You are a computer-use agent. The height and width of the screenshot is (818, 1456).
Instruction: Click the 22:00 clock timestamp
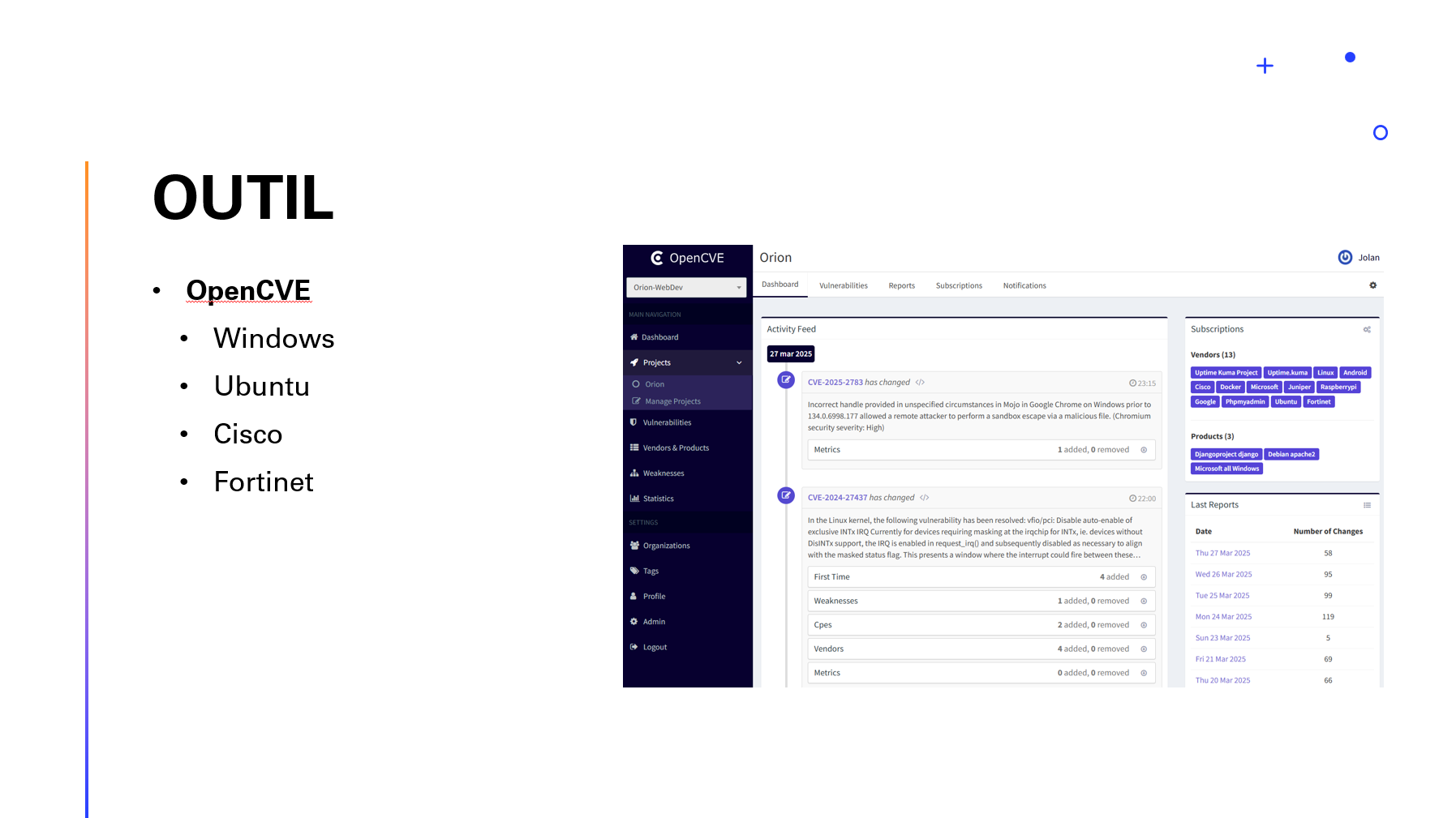1142,499
